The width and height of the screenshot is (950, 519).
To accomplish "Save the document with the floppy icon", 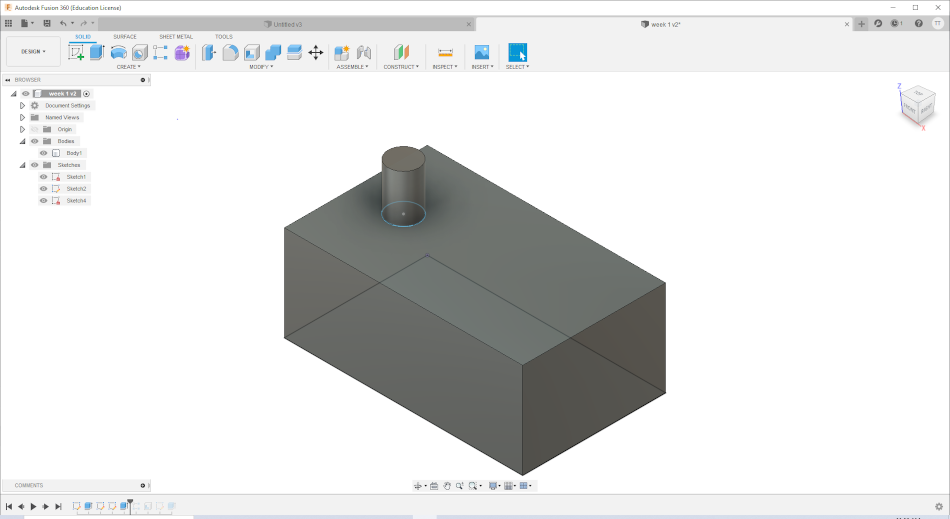I will [47, 24].
